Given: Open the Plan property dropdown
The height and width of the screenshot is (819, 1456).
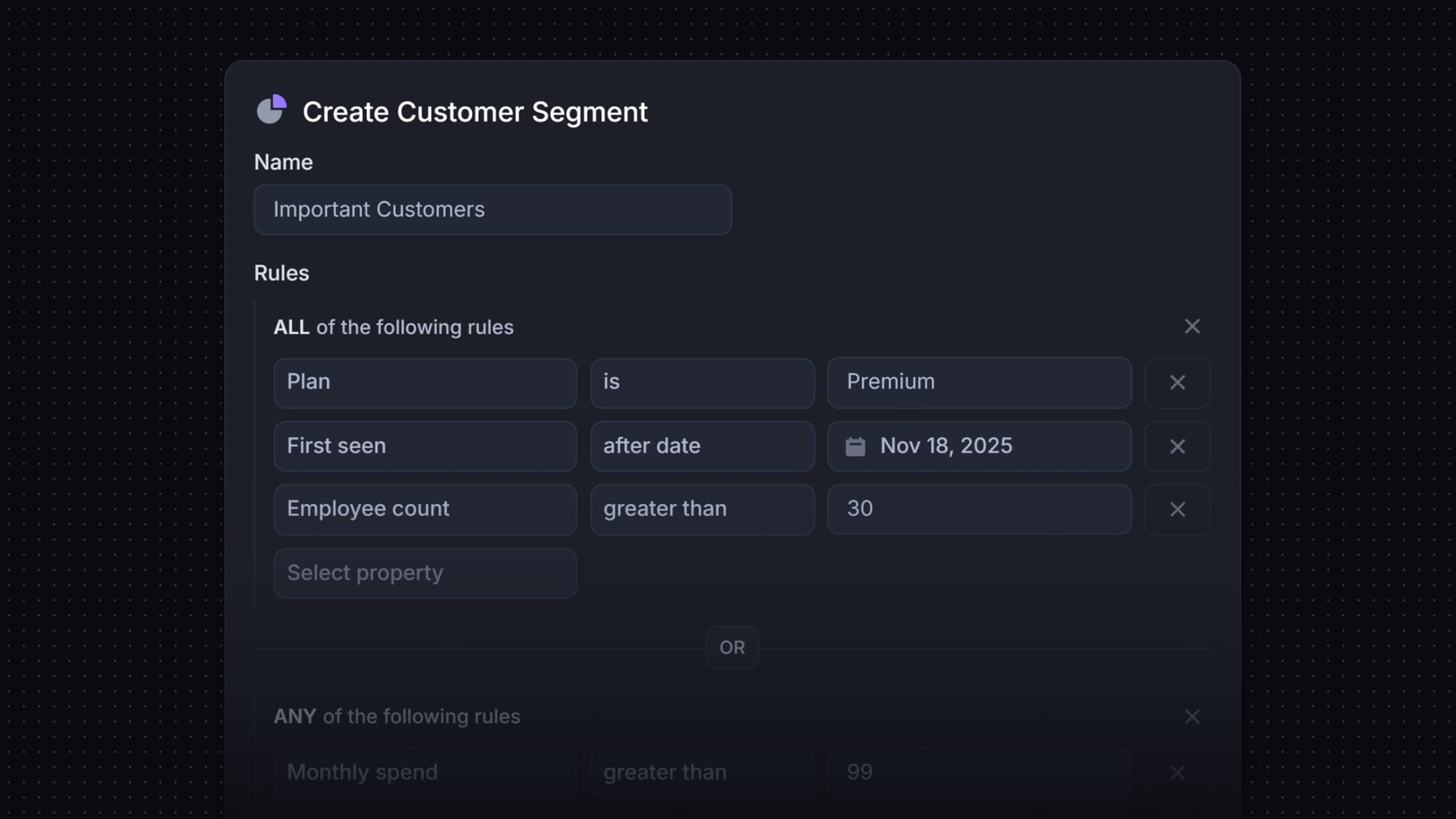Looking at the screenshot, I should click(x=424, y=383).
